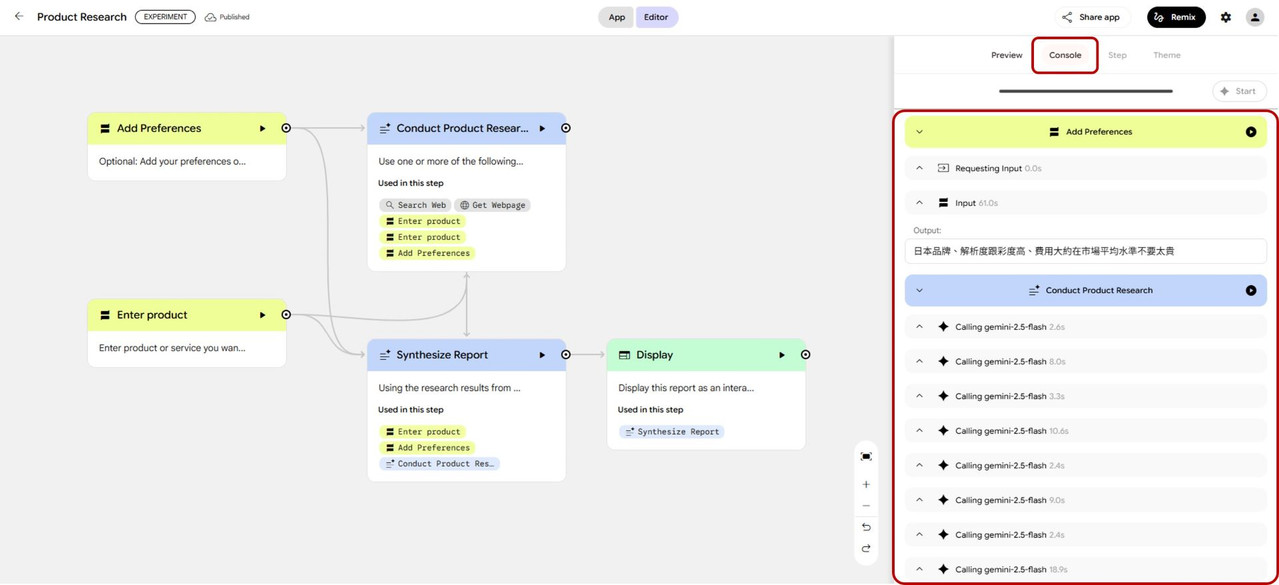
Task: Click the back arrow beside Product Research
Action: tap(18, 17)
